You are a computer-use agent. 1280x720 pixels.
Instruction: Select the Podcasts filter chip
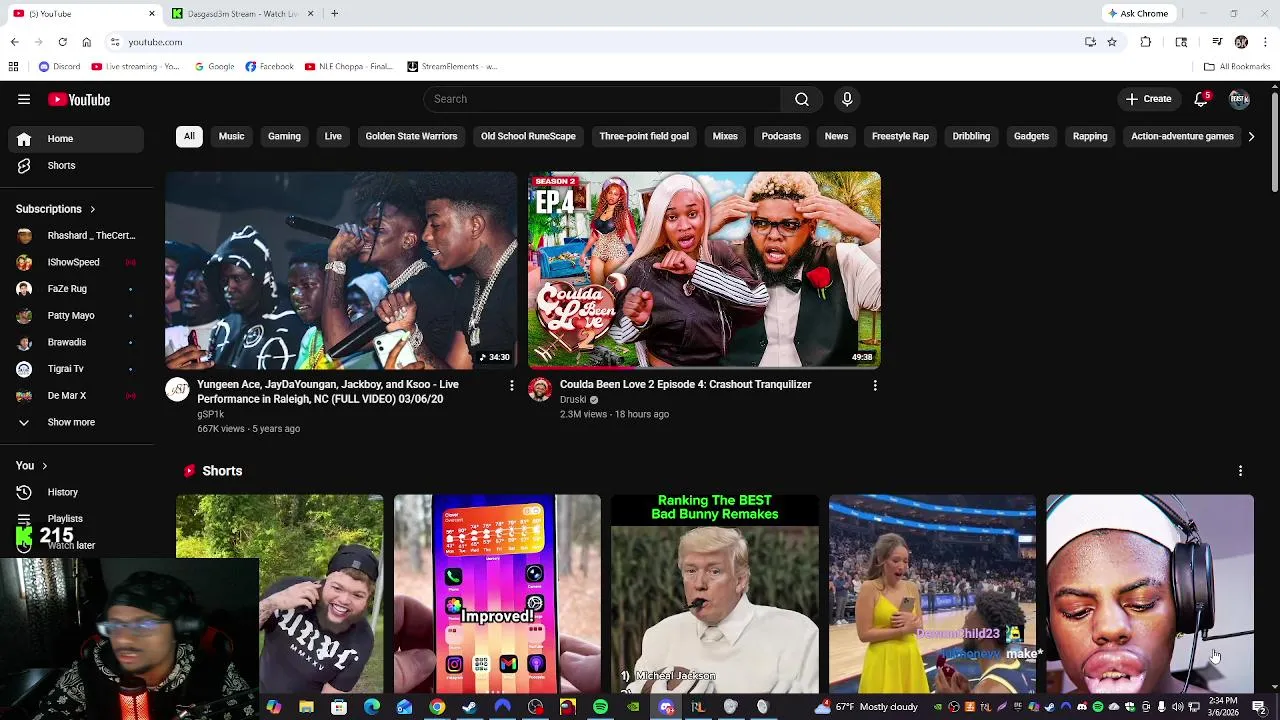[781, 136]
